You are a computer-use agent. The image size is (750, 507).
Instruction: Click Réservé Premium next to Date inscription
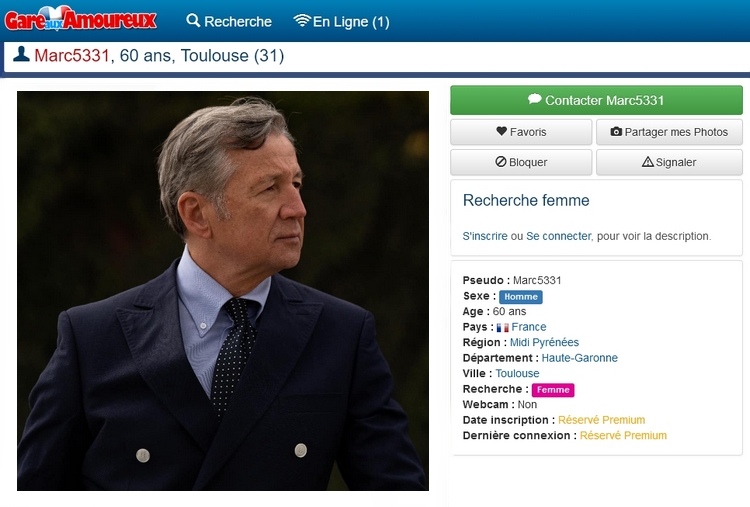(x=601, y=420)
